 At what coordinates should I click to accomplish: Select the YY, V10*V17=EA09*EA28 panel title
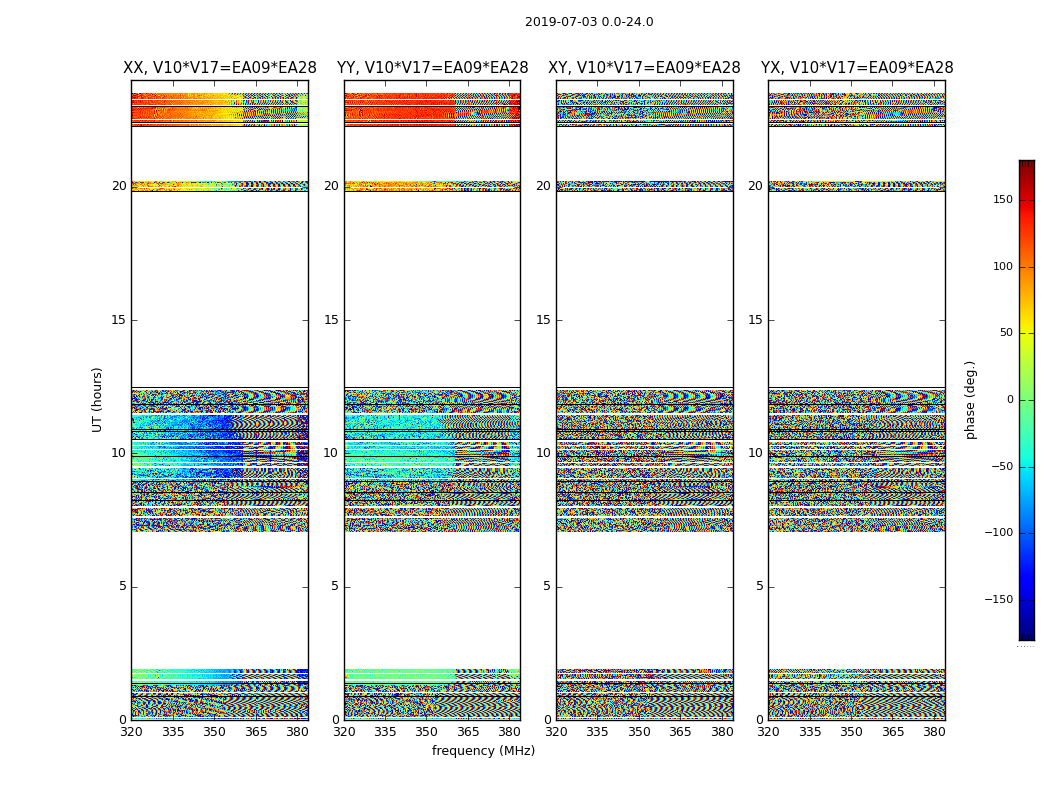tap(433, 68)
